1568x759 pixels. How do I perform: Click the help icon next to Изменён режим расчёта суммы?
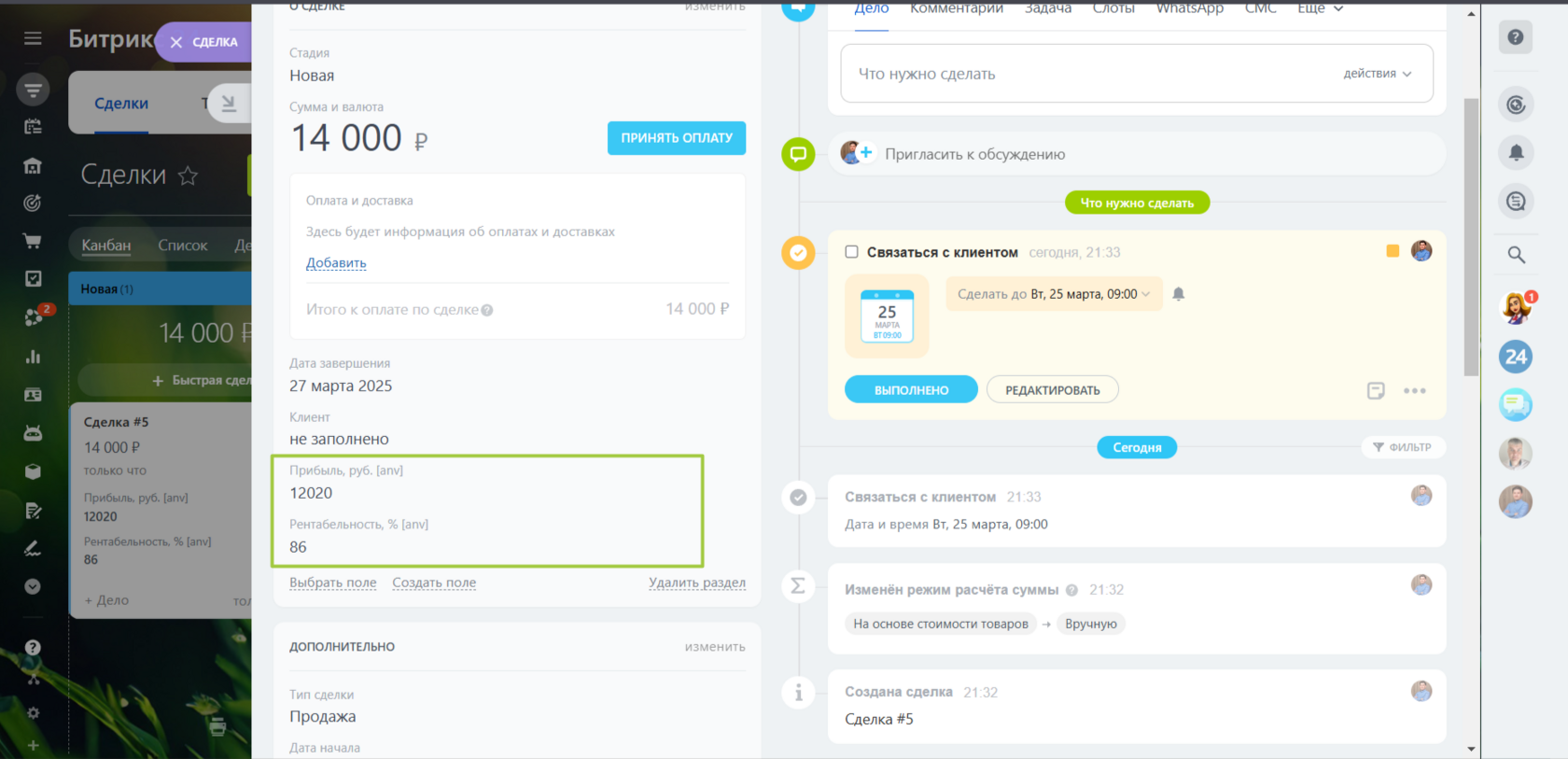coord(1071,590)
